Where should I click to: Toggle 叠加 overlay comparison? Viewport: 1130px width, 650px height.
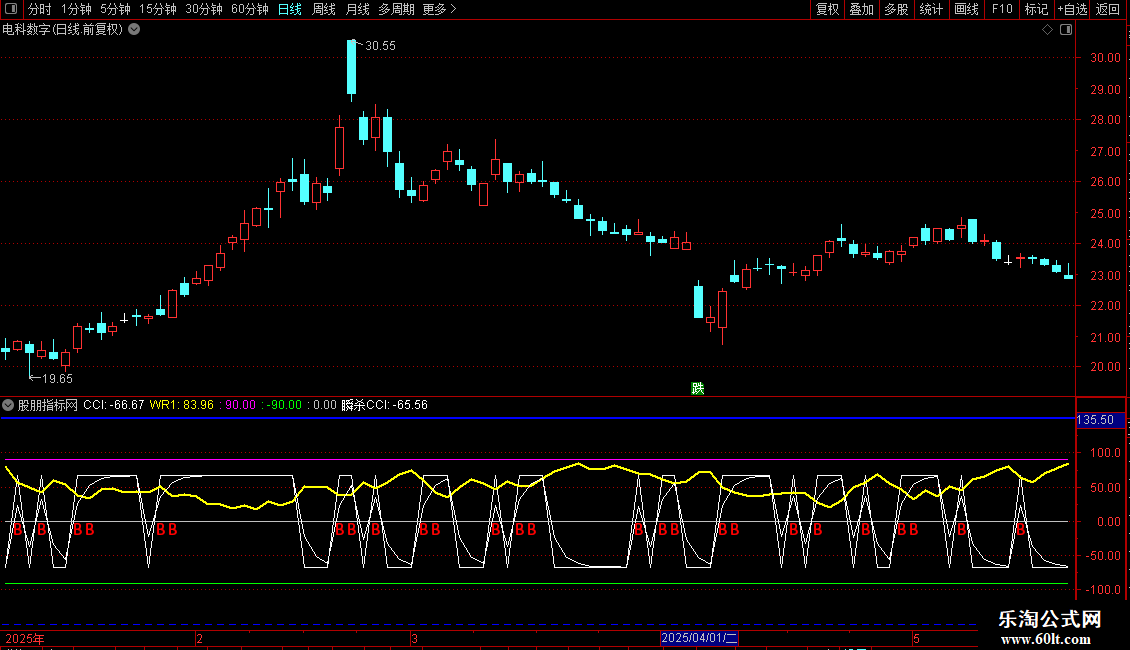861,10
